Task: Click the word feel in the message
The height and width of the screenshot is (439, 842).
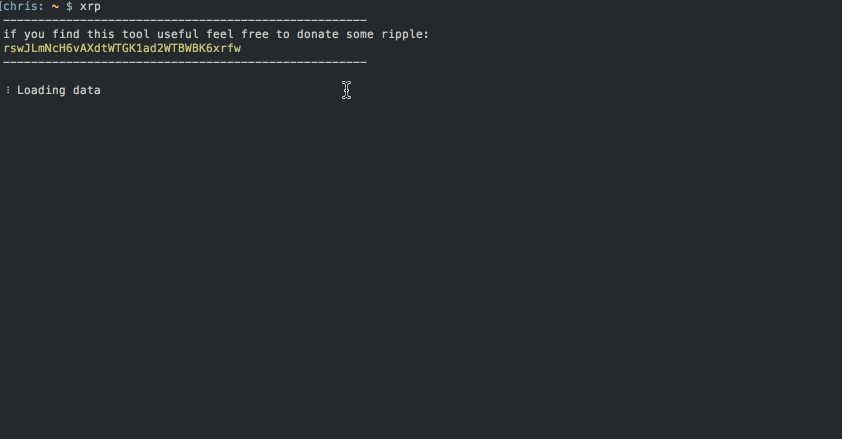Action: [220, 34]
